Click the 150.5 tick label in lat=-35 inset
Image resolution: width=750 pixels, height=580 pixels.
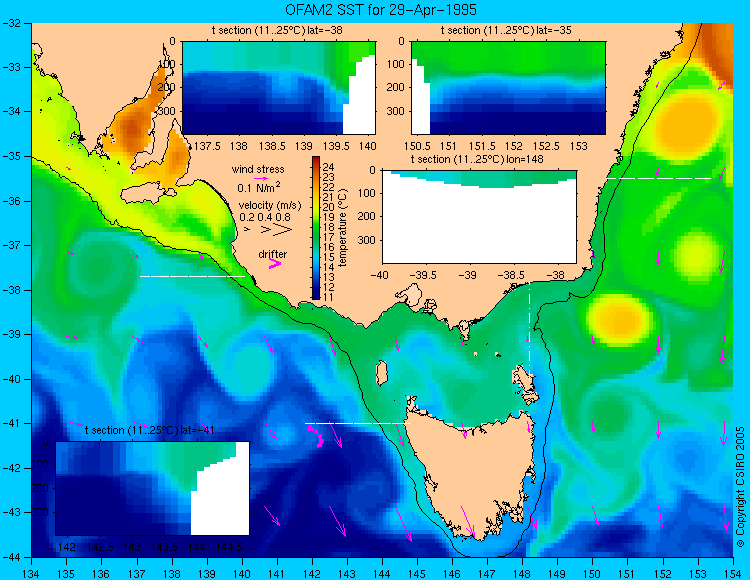pyautogui.click(x=418, y=146)
